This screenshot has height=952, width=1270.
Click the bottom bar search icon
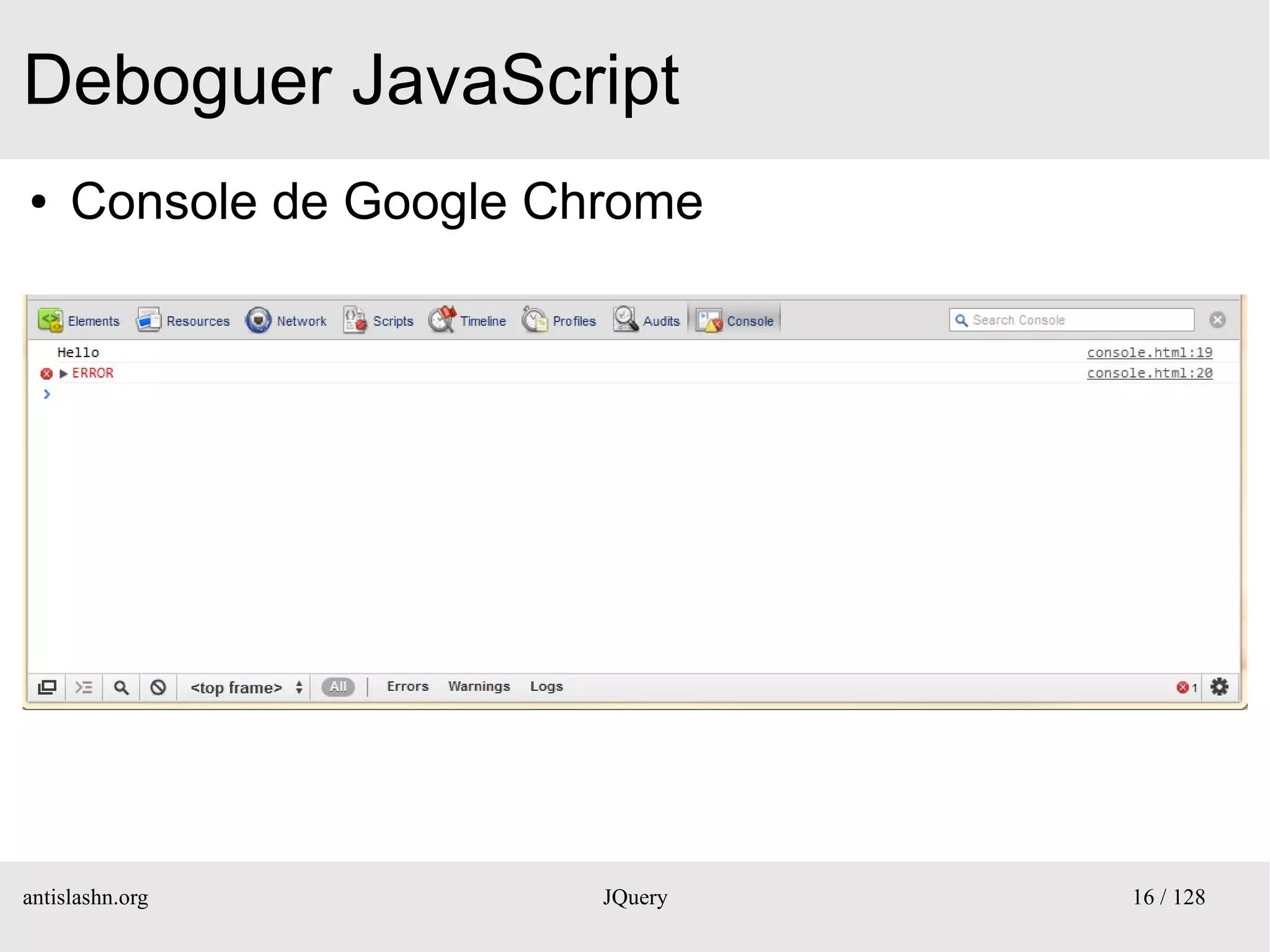point(122,687)
